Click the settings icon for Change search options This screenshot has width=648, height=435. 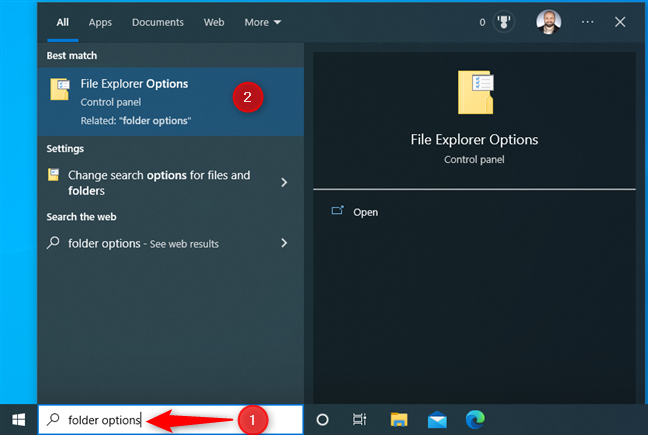click(53, 175)
